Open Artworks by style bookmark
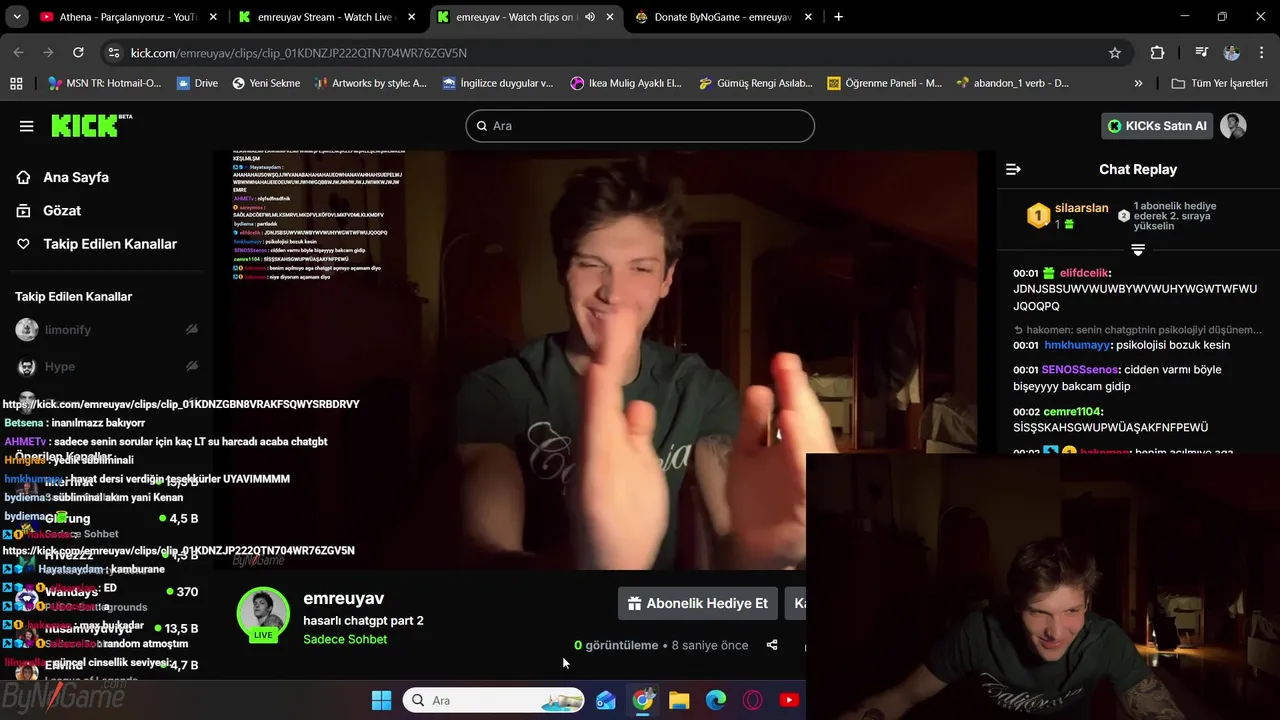The height and width of the screenshot is (720, 1280). pyautogui.click(x=370, y=83)
